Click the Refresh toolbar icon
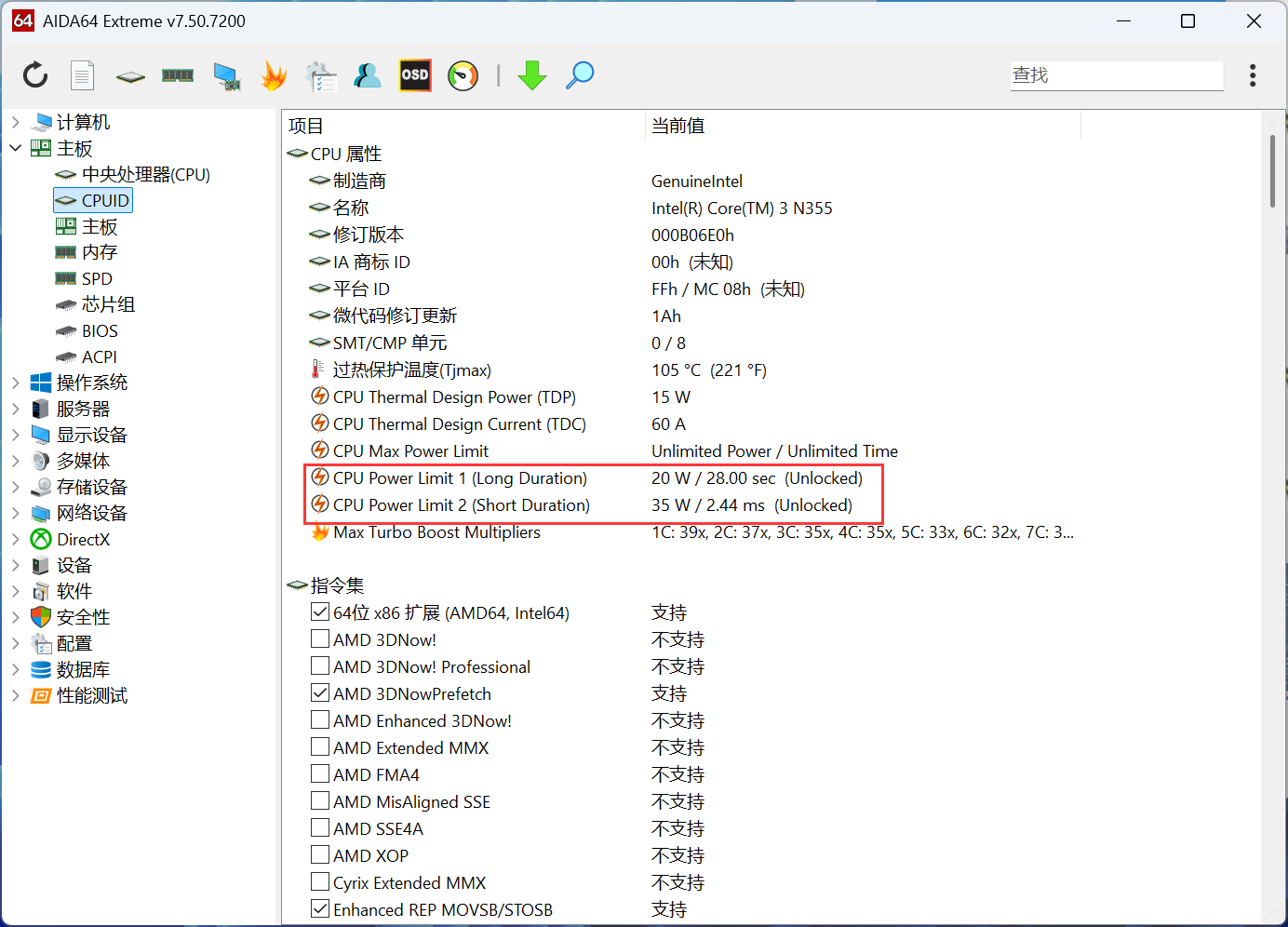Viewport: 1288px width, 927px height. (x=35, y=75)
